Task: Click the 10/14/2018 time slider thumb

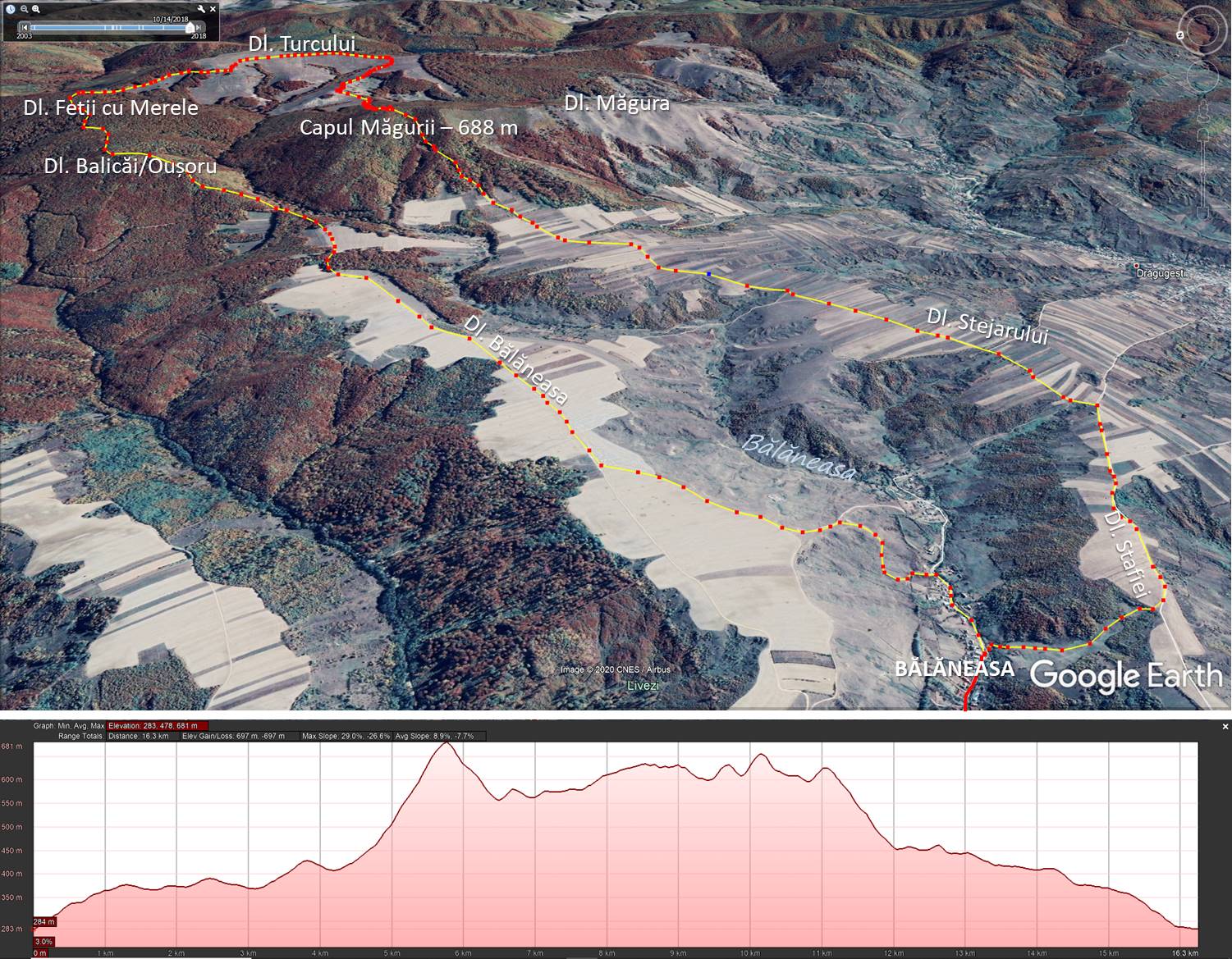Action: pyautogui.click(x=190, y=26)
